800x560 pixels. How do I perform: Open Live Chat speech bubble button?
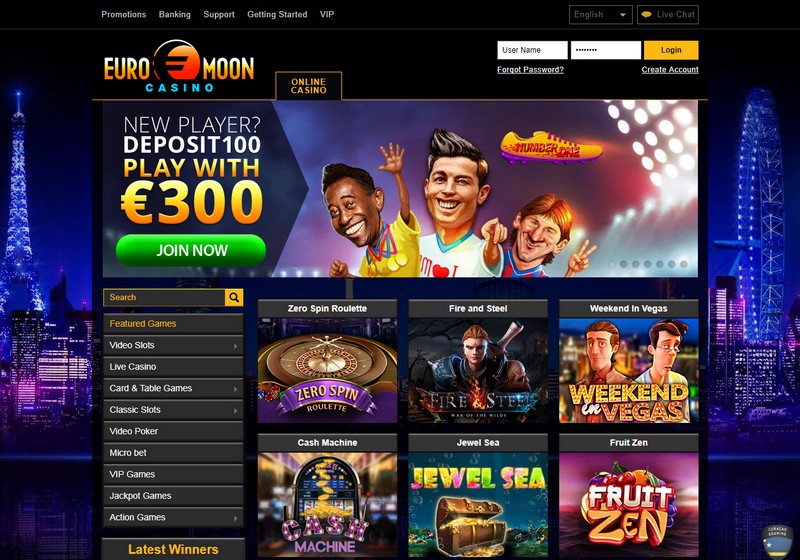click(x=668, y=15)
